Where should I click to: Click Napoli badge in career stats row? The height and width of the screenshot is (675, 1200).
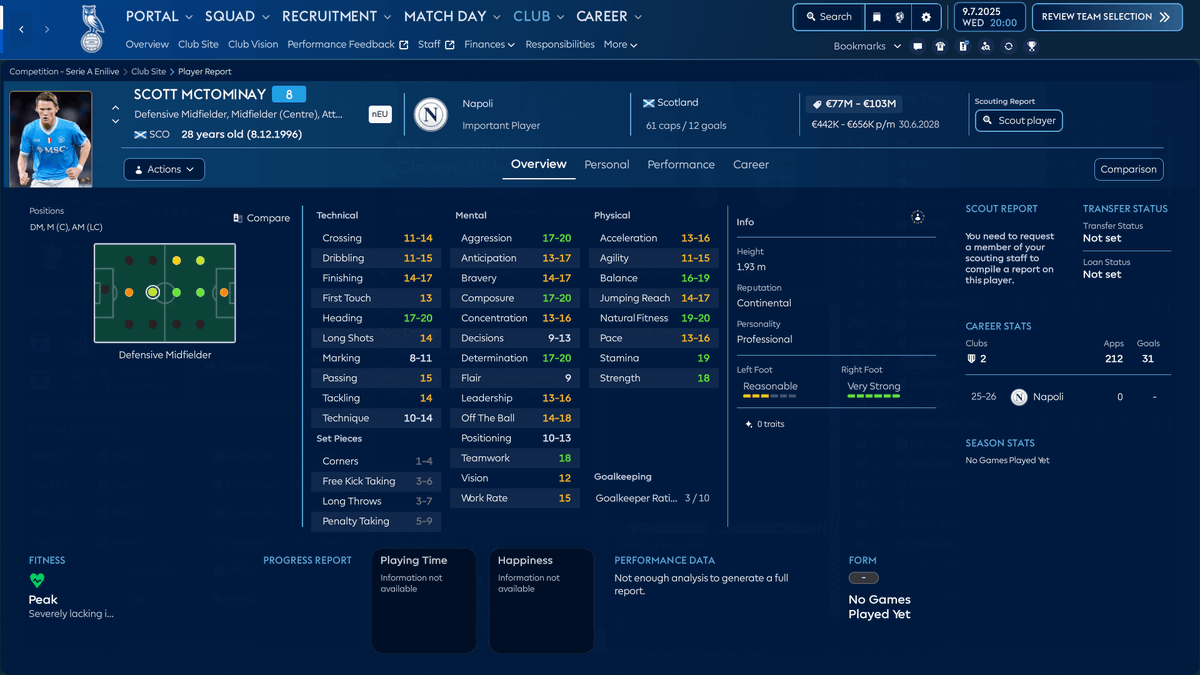click(x=1019, y=397)
